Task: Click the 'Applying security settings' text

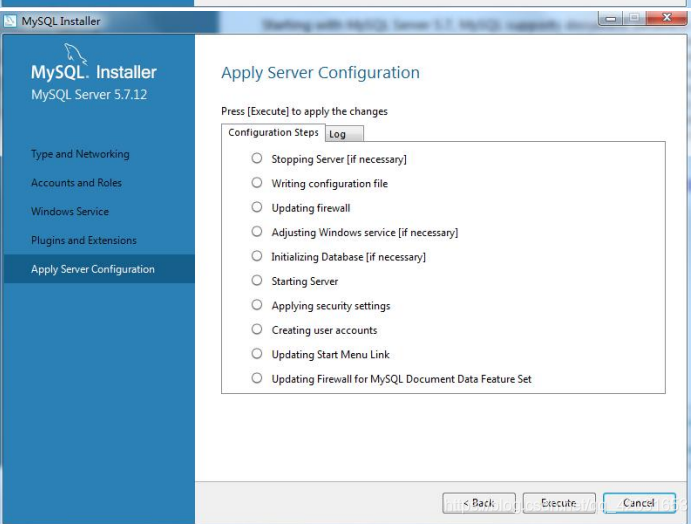Action: click(331, 306)
